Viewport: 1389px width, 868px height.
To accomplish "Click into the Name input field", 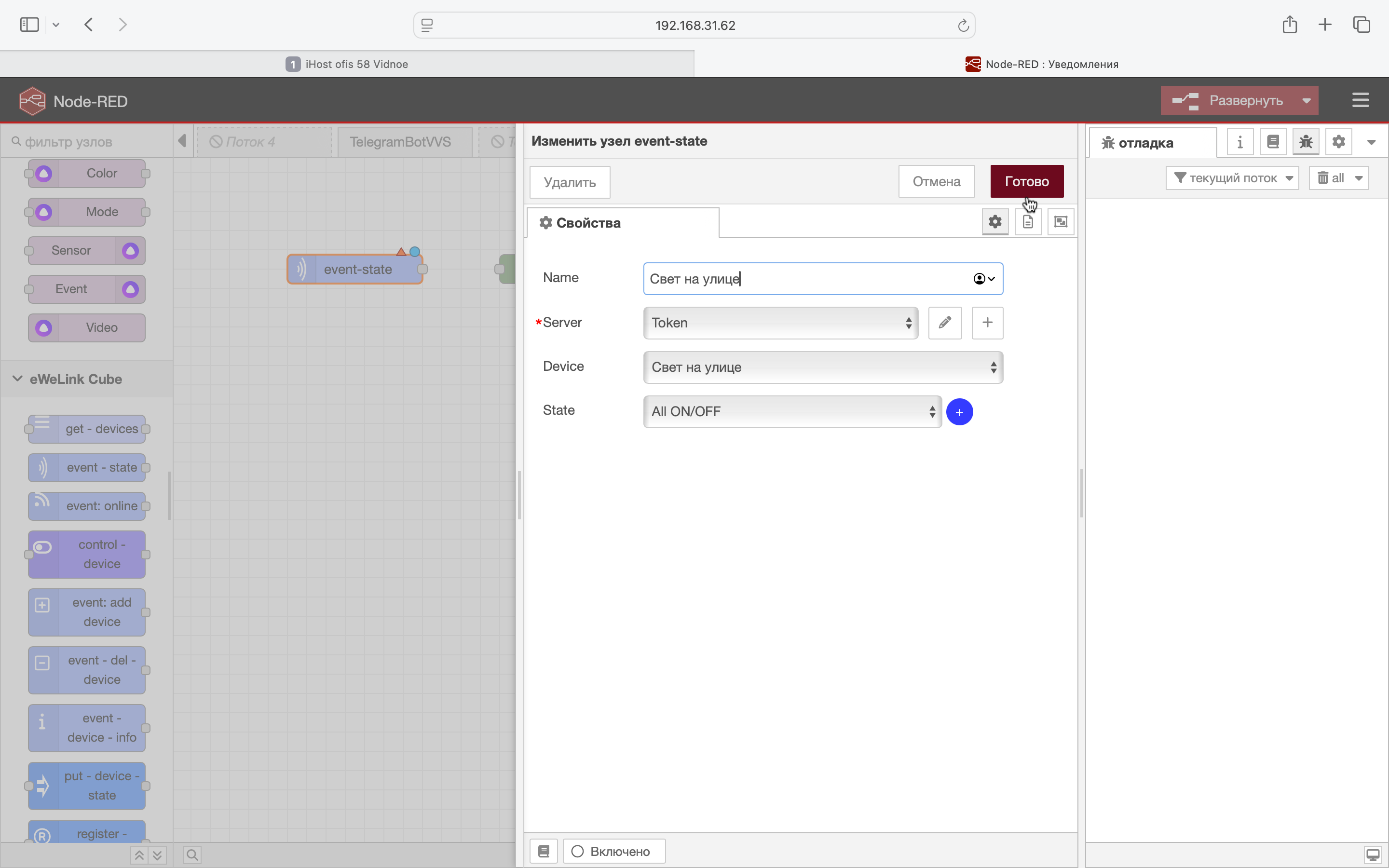I will (x=803, y=279).
